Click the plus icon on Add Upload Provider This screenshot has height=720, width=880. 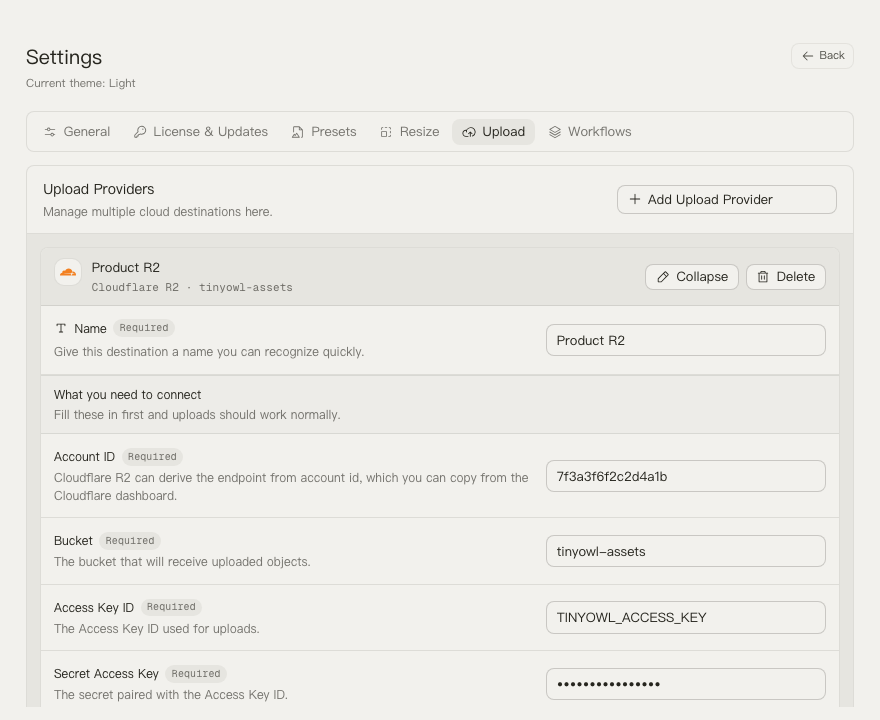(x=635, y=199)
